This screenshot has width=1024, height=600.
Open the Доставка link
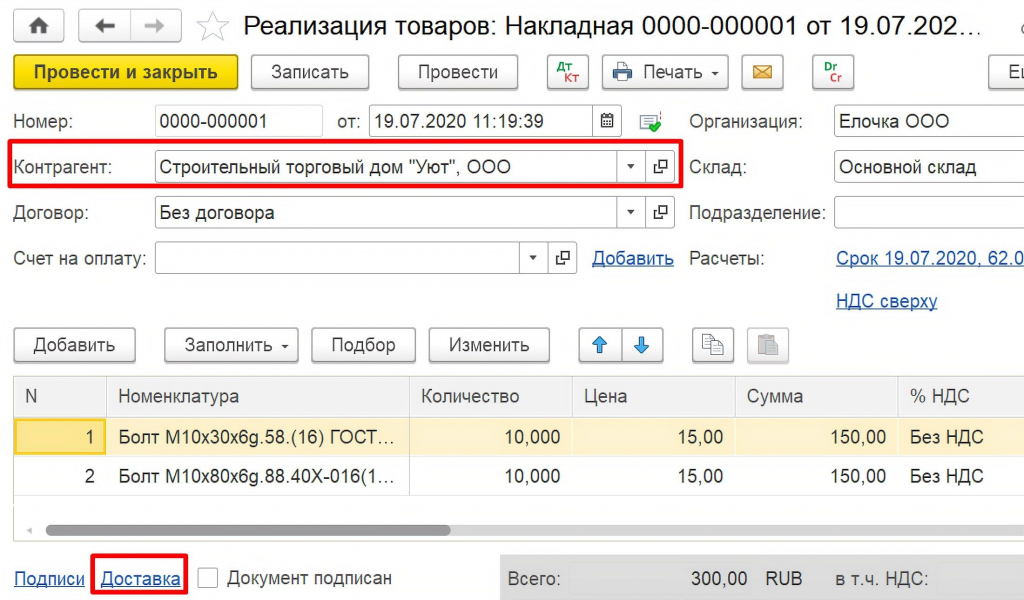[140, 578]
